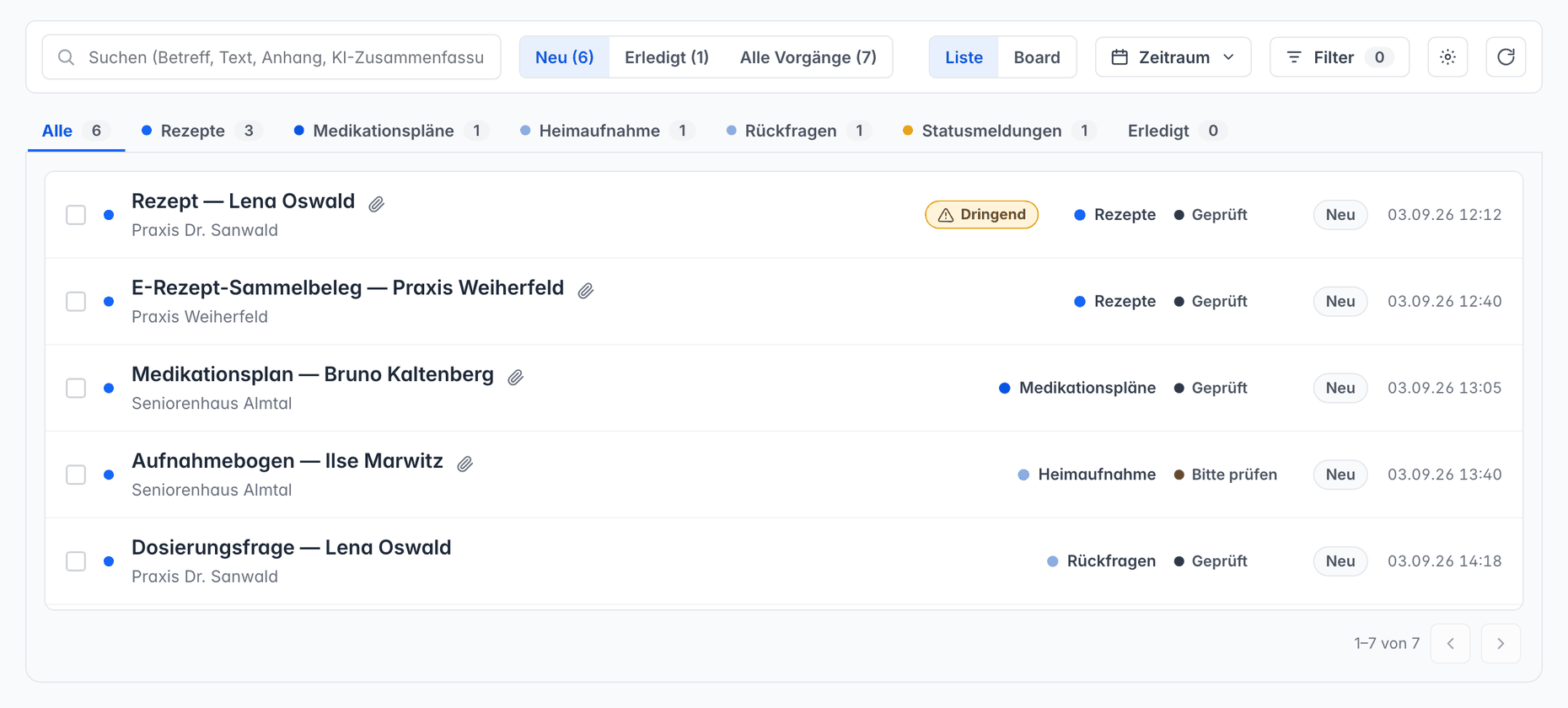The height and width of the screenshot is (708, 1568).
Task: Select checkbox for E-Rezept-Sammelbeleg — Praxis Weiherfeld
Action: pos(76,302)
